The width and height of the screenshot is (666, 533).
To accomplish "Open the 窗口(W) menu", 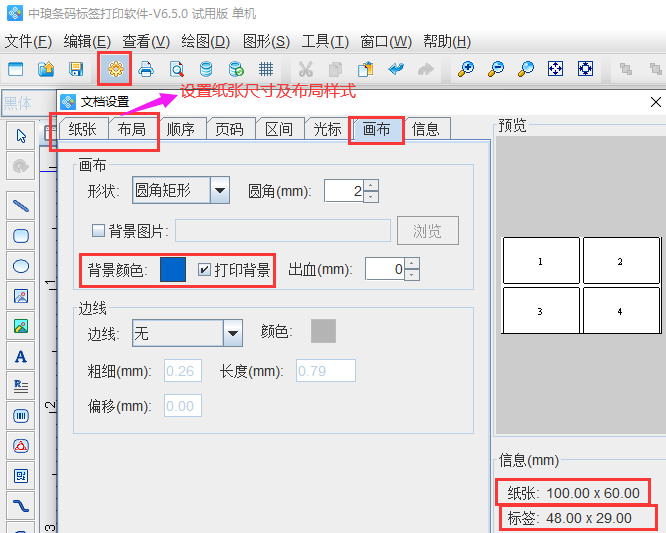I will coord(386,42).
